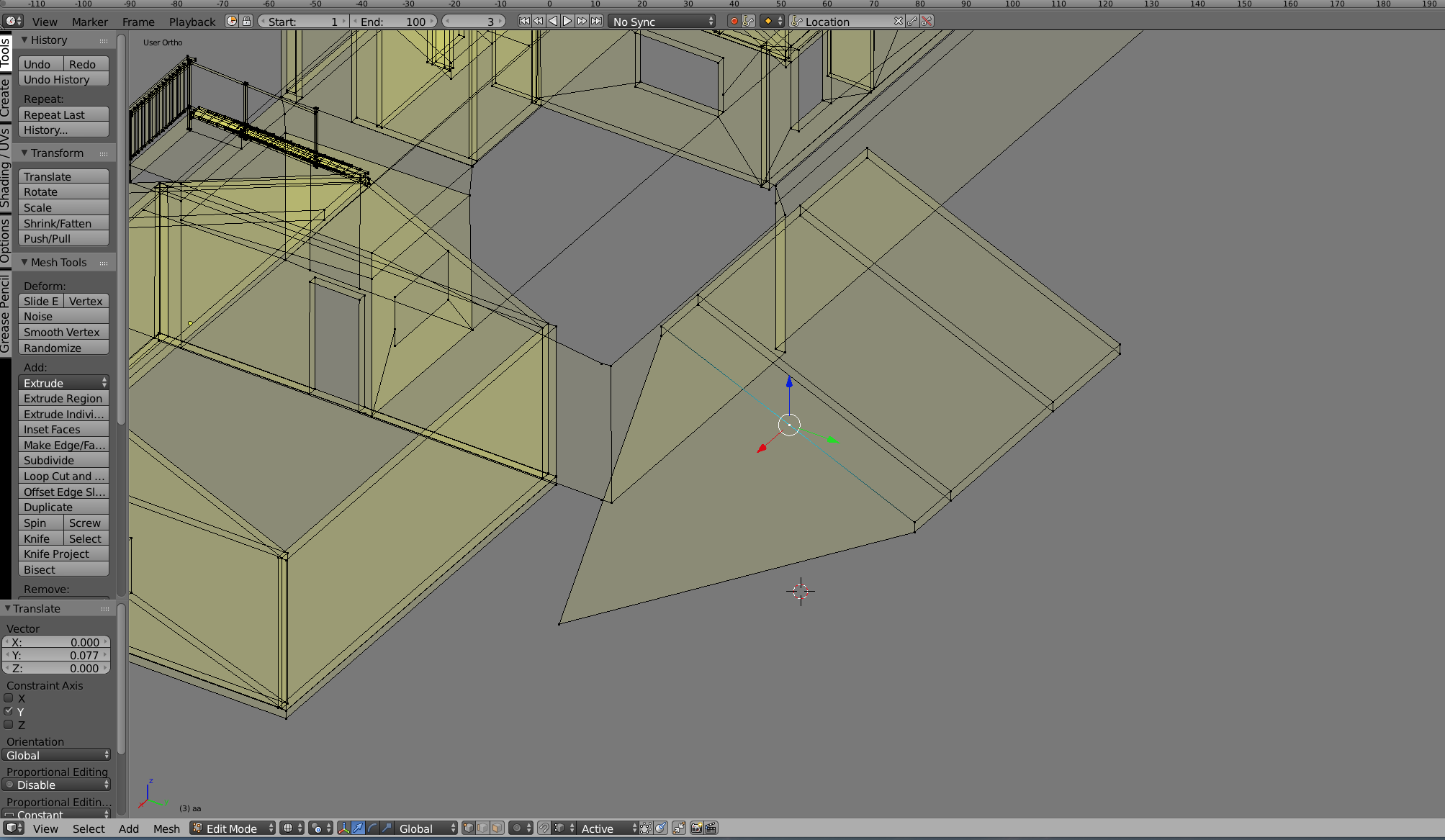Open the timeline editor type selector
The image size is (1445, 840).
pos(14,22)
